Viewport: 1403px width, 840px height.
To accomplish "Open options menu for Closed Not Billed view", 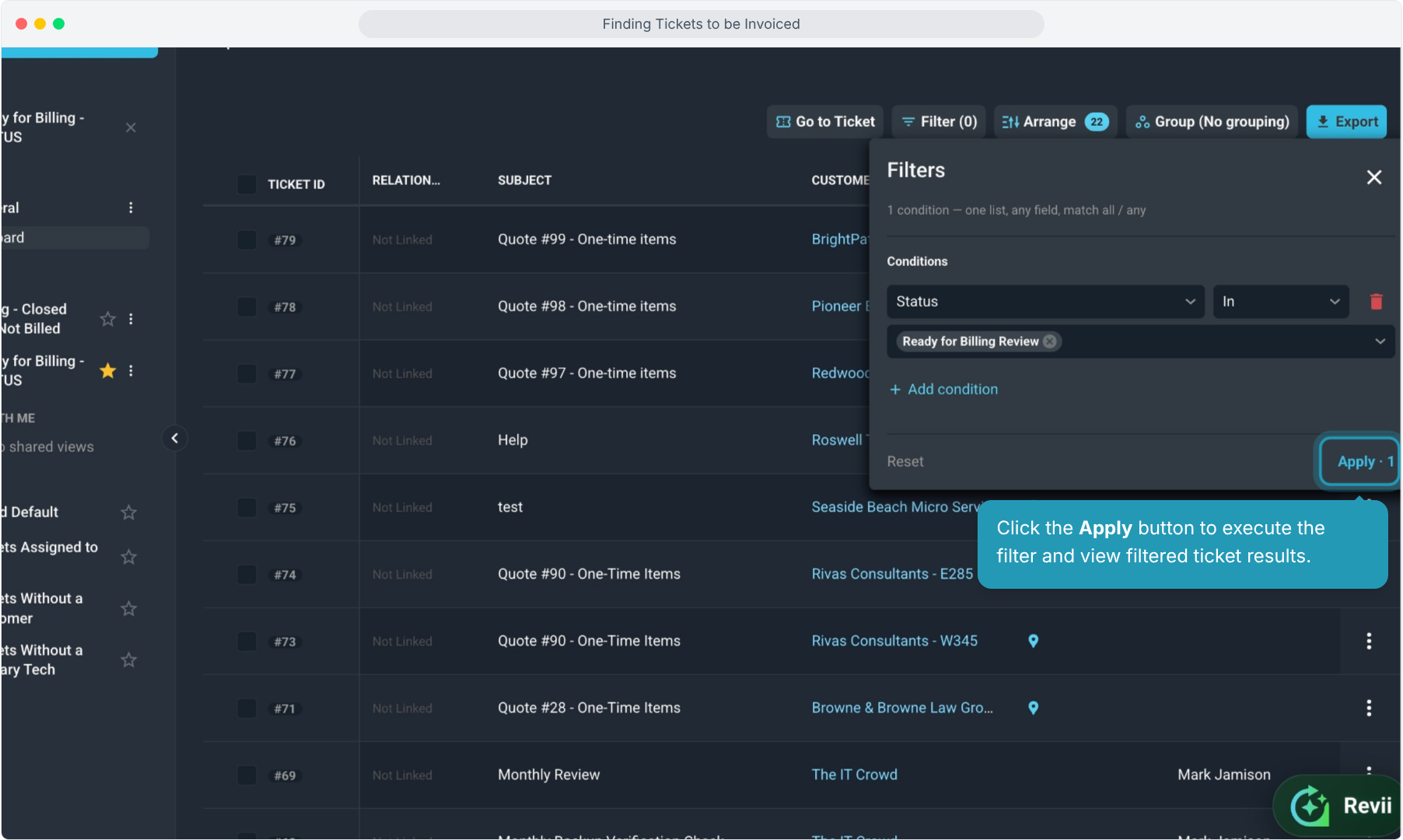I will (131, 319).
